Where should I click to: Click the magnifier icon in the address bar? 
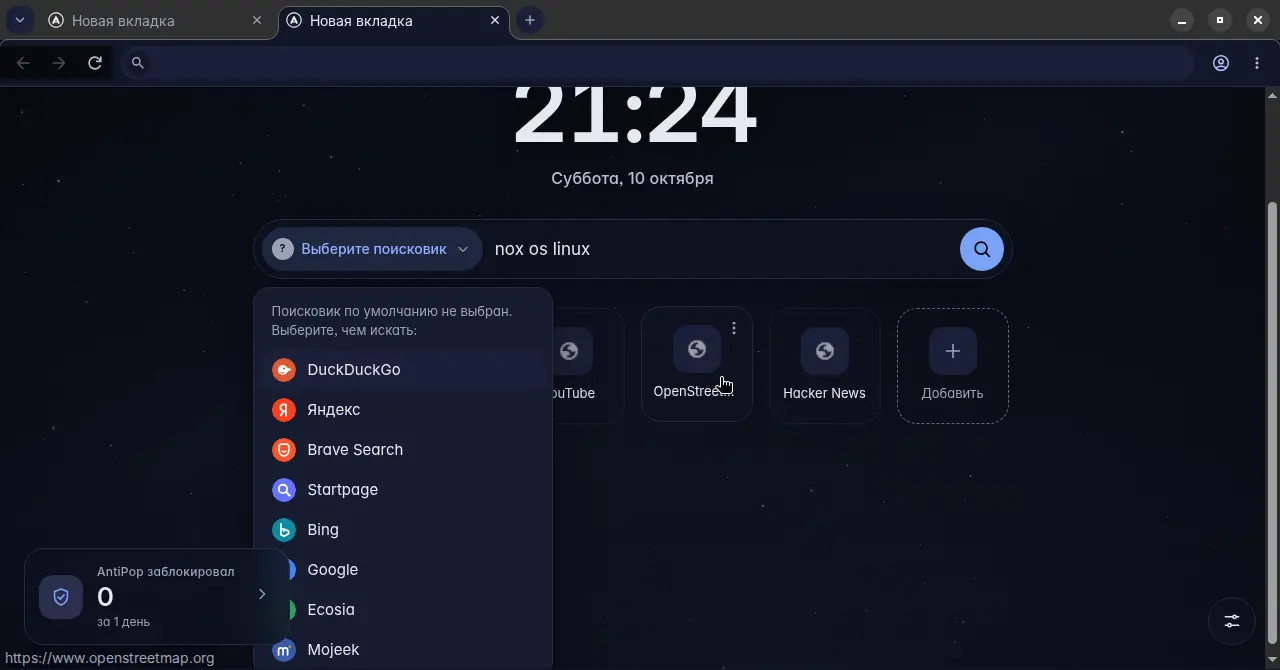tap(138, 63)
